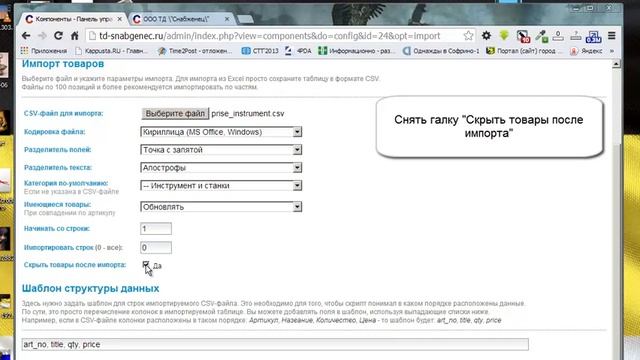Click the Шаблон структуры данных heading

(x=91, y=289)
